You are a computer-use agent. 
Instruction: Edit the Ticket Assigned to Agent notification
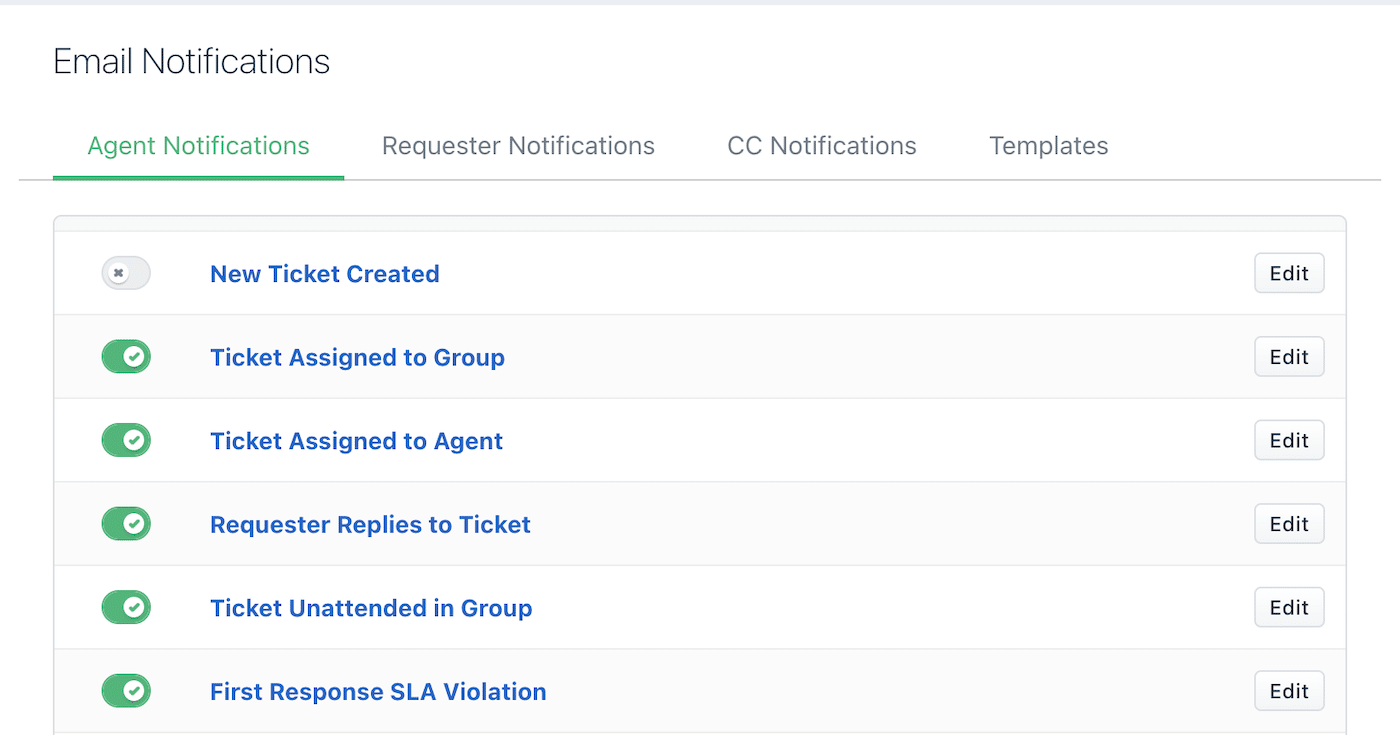point(1288,440)
